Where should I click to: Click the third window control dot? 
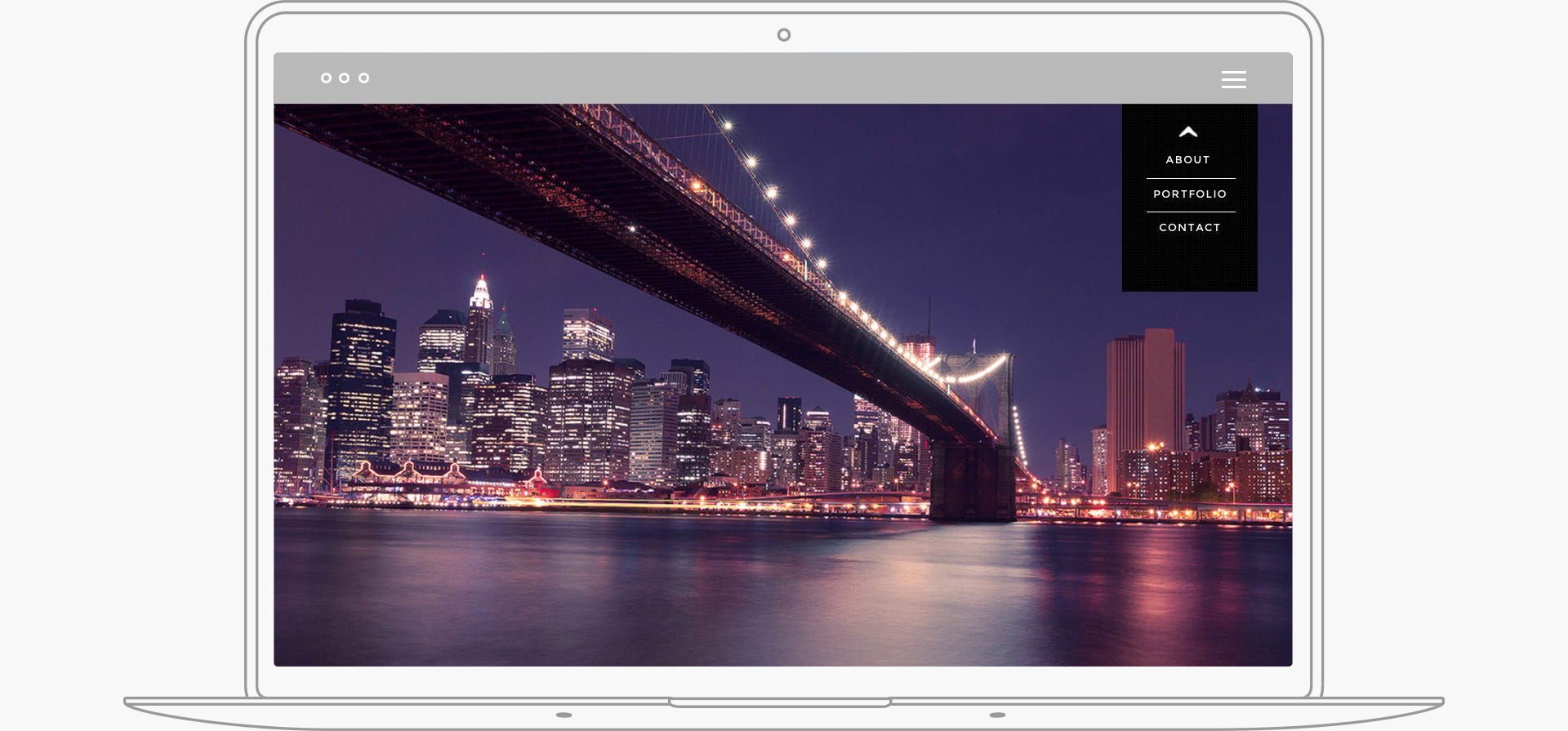tap(364, 78)
